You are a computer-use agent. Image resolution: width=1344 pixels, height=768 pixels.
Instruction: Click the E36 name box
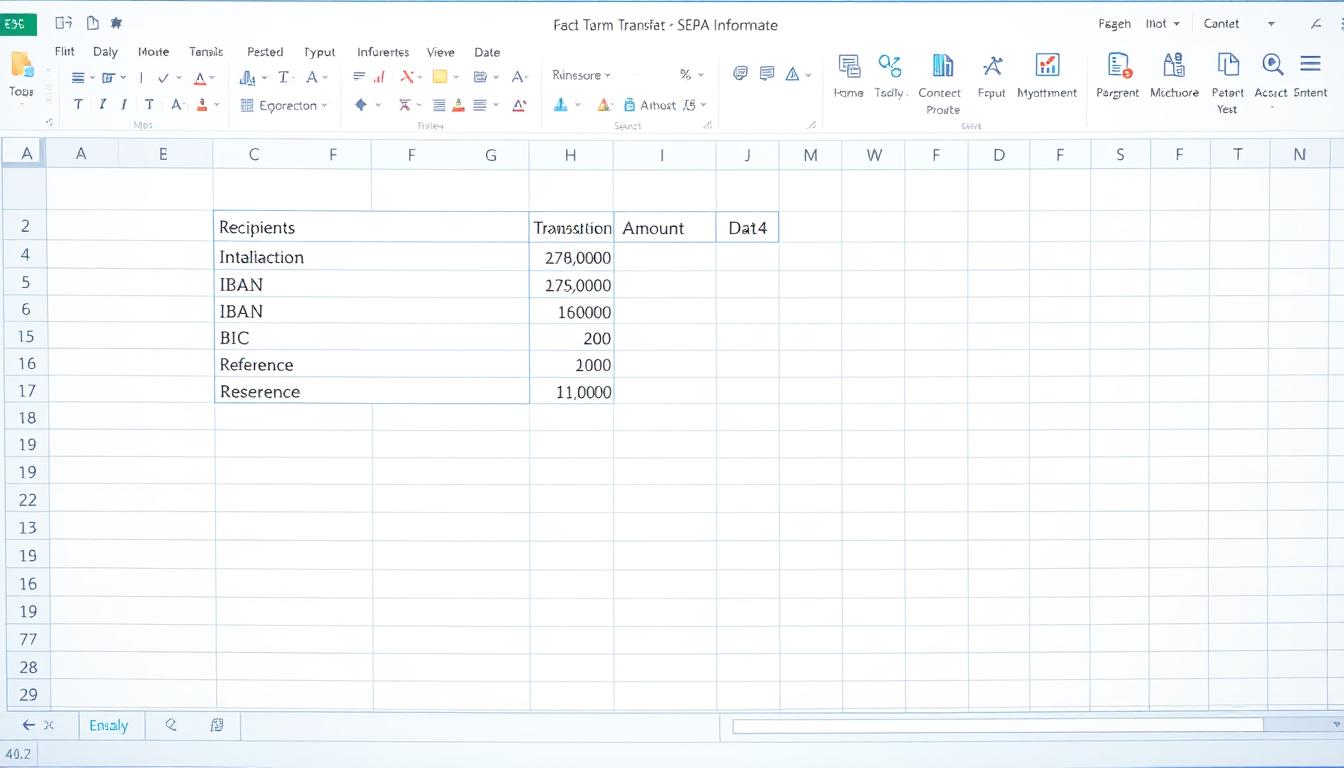[19, 23]
